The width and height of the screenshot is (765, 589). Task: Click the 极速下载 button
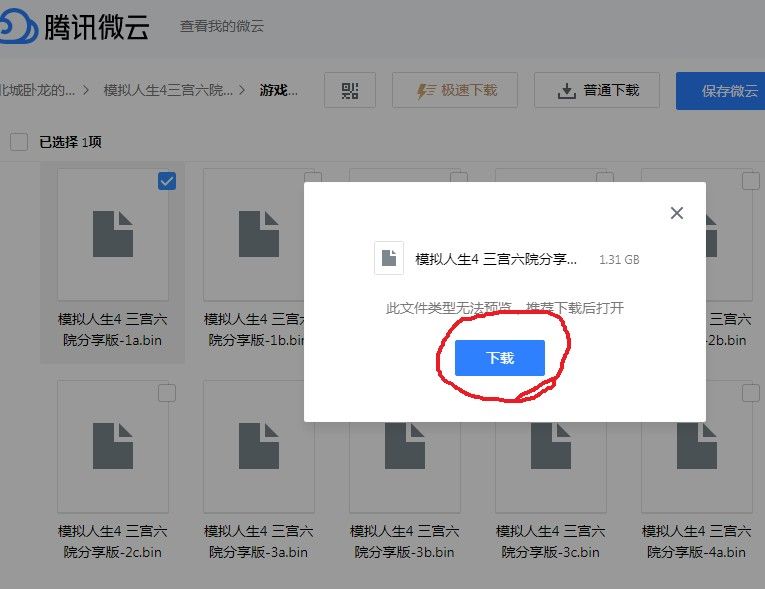point(455,90)
